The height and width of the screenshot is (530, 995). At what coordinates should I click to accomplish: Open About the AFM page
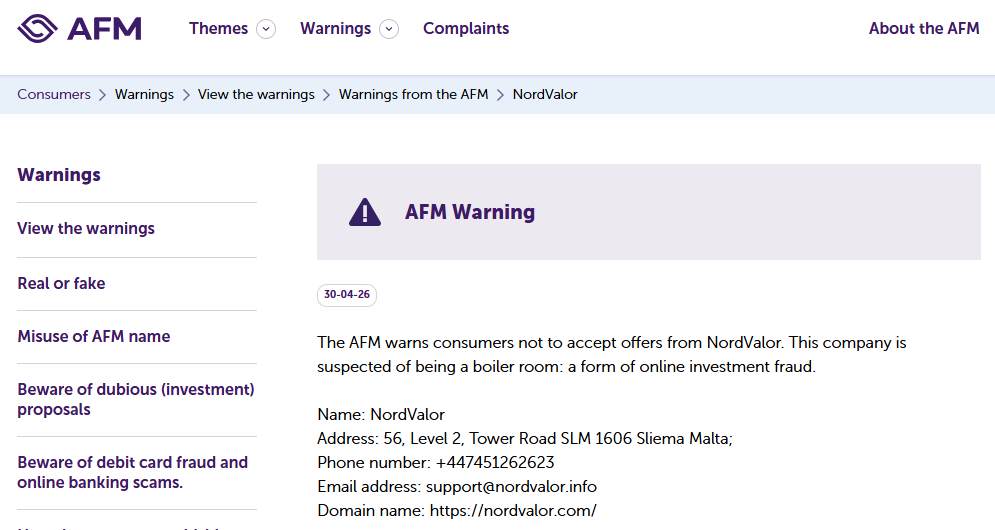coord(924,29)
